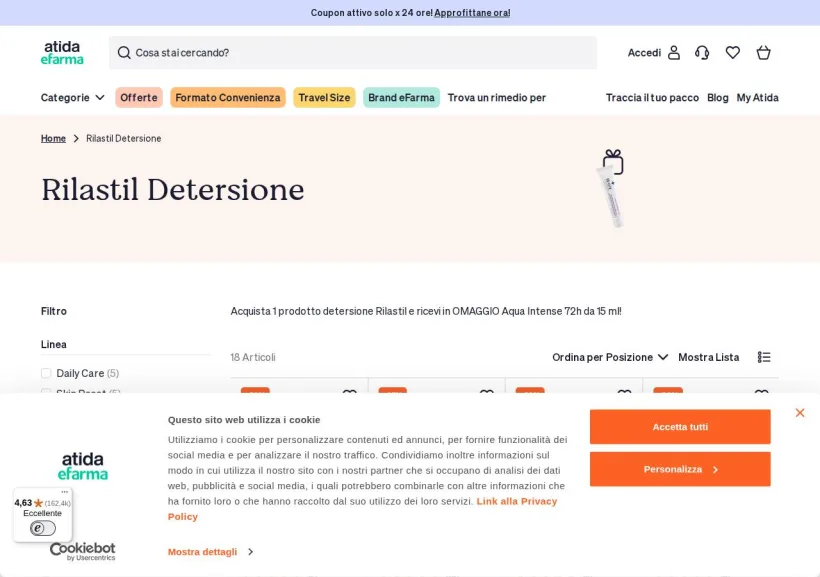Open customer support headset icon
Image resolution: width=820 pixels, height=577 pixels.
tap(702, 52)
